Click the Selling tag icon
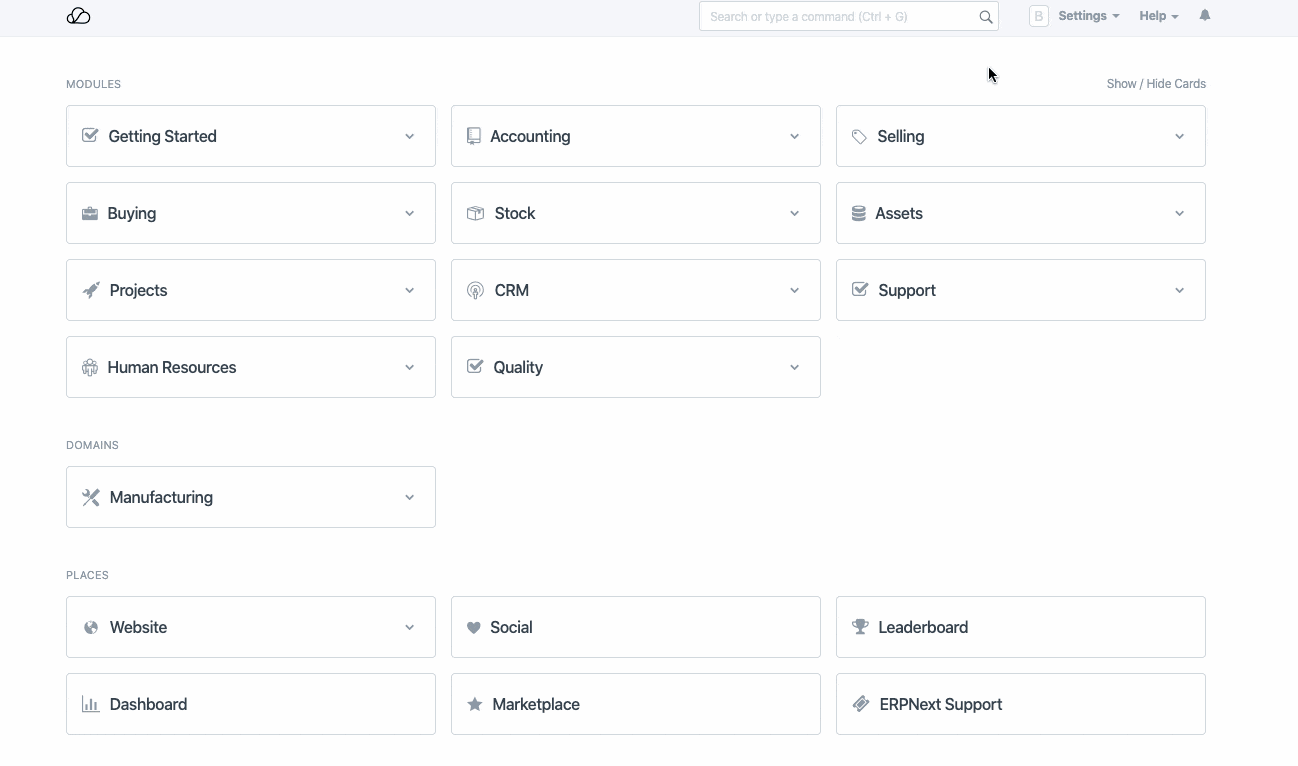This screenshot has width=1298, height=766. [x=859, y=137]
